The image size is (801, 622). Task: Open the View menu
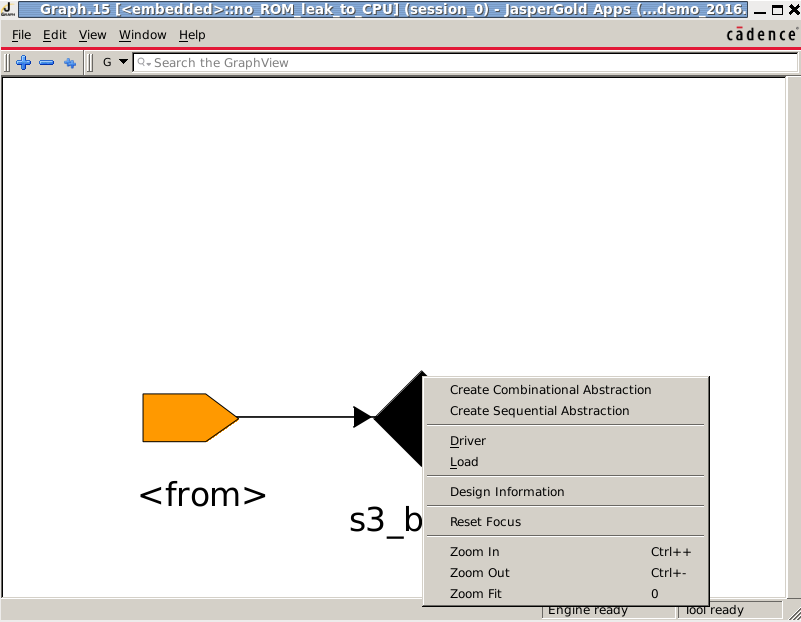coord(92,35)
